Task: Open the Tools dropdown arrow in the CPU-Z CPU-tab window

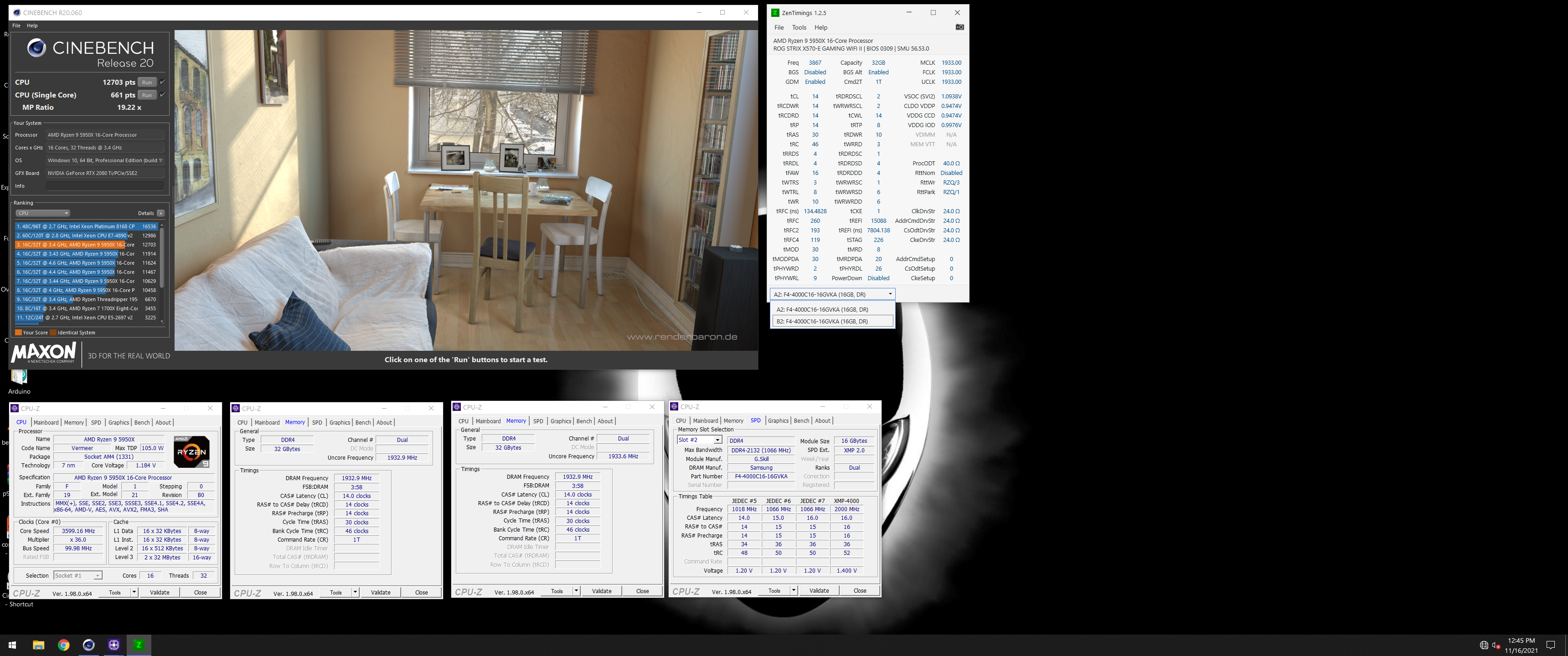Action: click(134, 592)
